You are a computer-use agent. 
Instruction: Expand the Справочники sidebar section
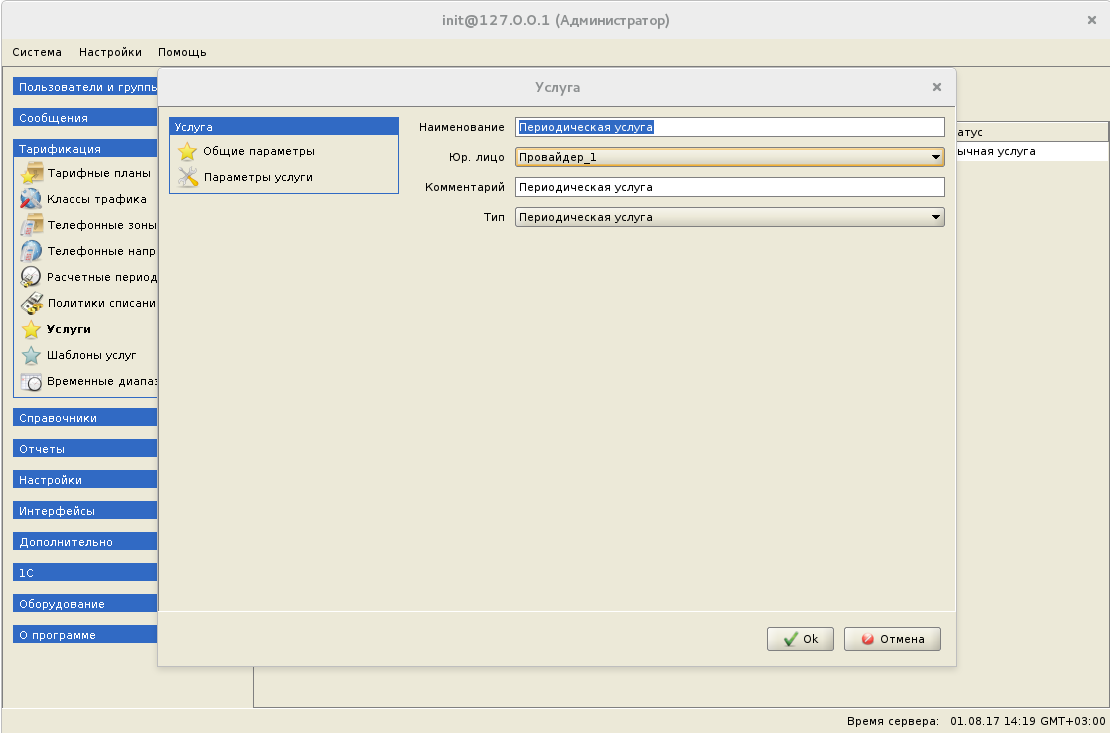(85, 418)
